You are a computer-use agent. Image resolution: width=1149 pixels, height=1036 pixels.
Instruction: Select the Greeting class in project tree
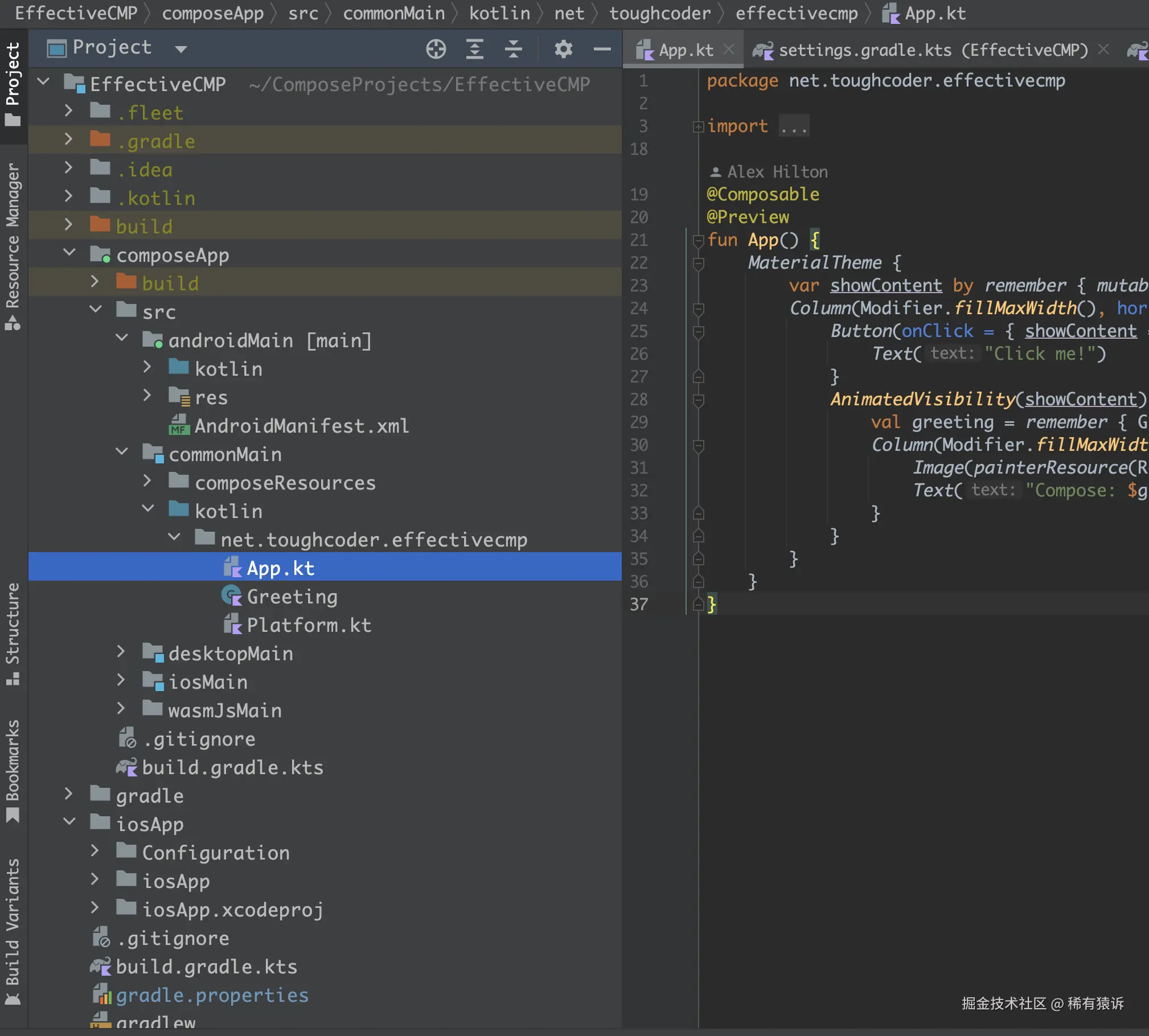coord(292,597)
